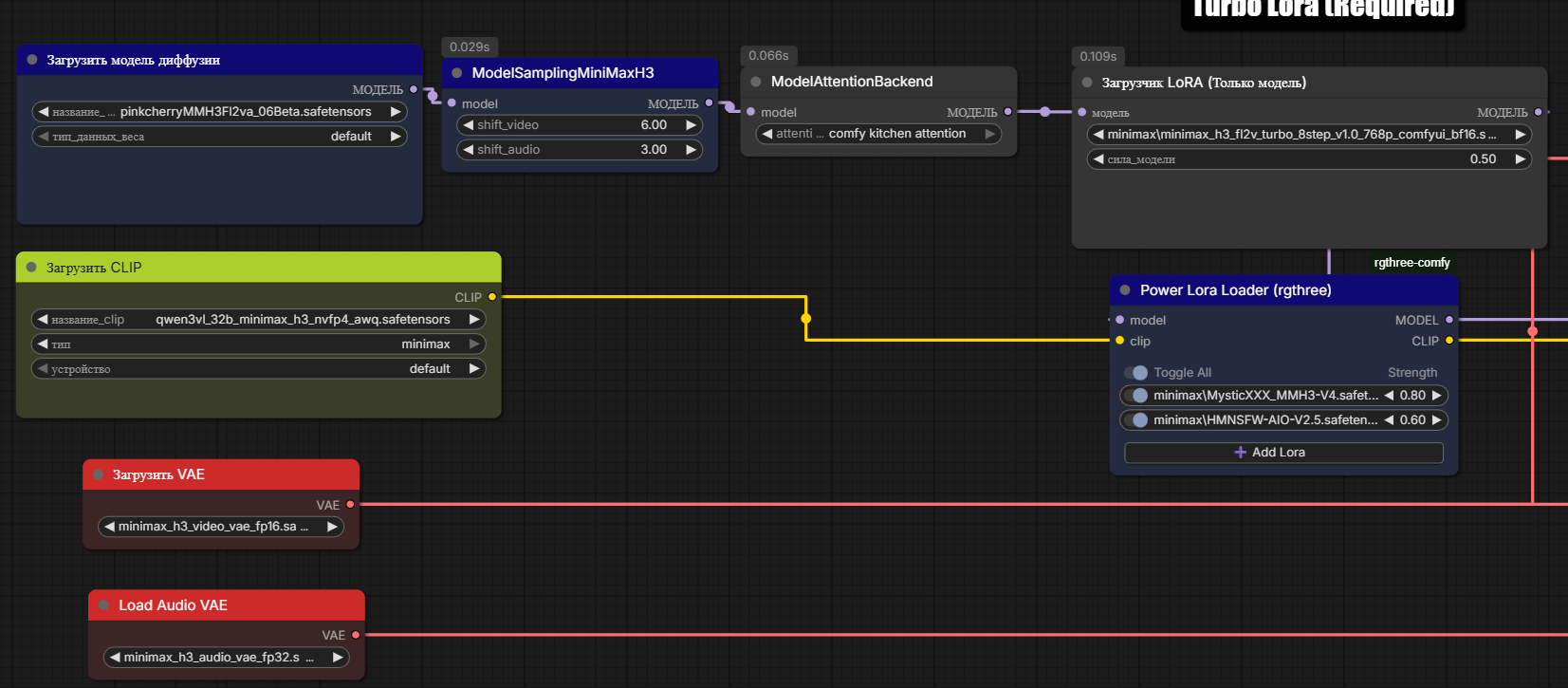Screen dimensions: 1568x688
Task: Disable the HMNSFW-AIO-V2.5 lora toggle
Action: click(x=1136, y=420)
